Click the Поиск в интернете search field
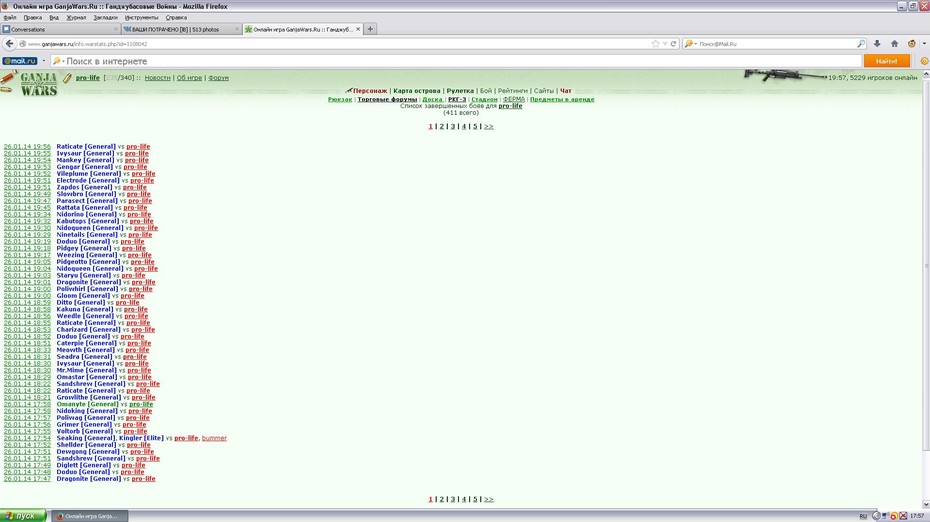Image resolution: width=930 pixels, height=522 pixels. point(457,61)
